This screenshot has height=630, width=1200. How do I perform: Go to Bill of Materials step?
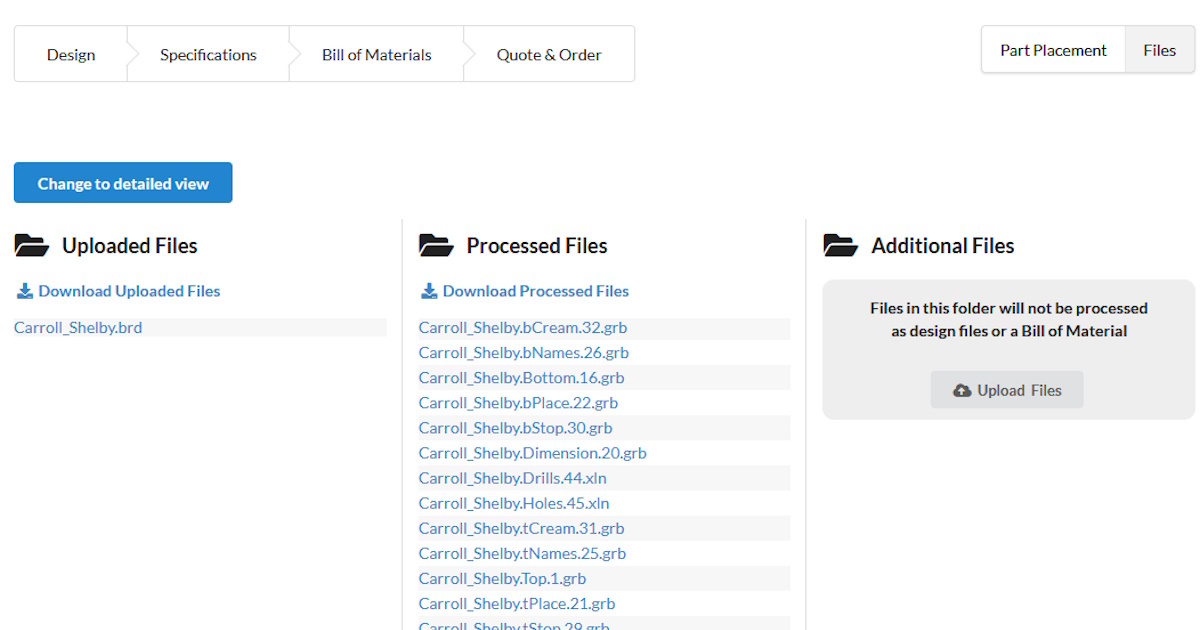(x=375, y=54)
